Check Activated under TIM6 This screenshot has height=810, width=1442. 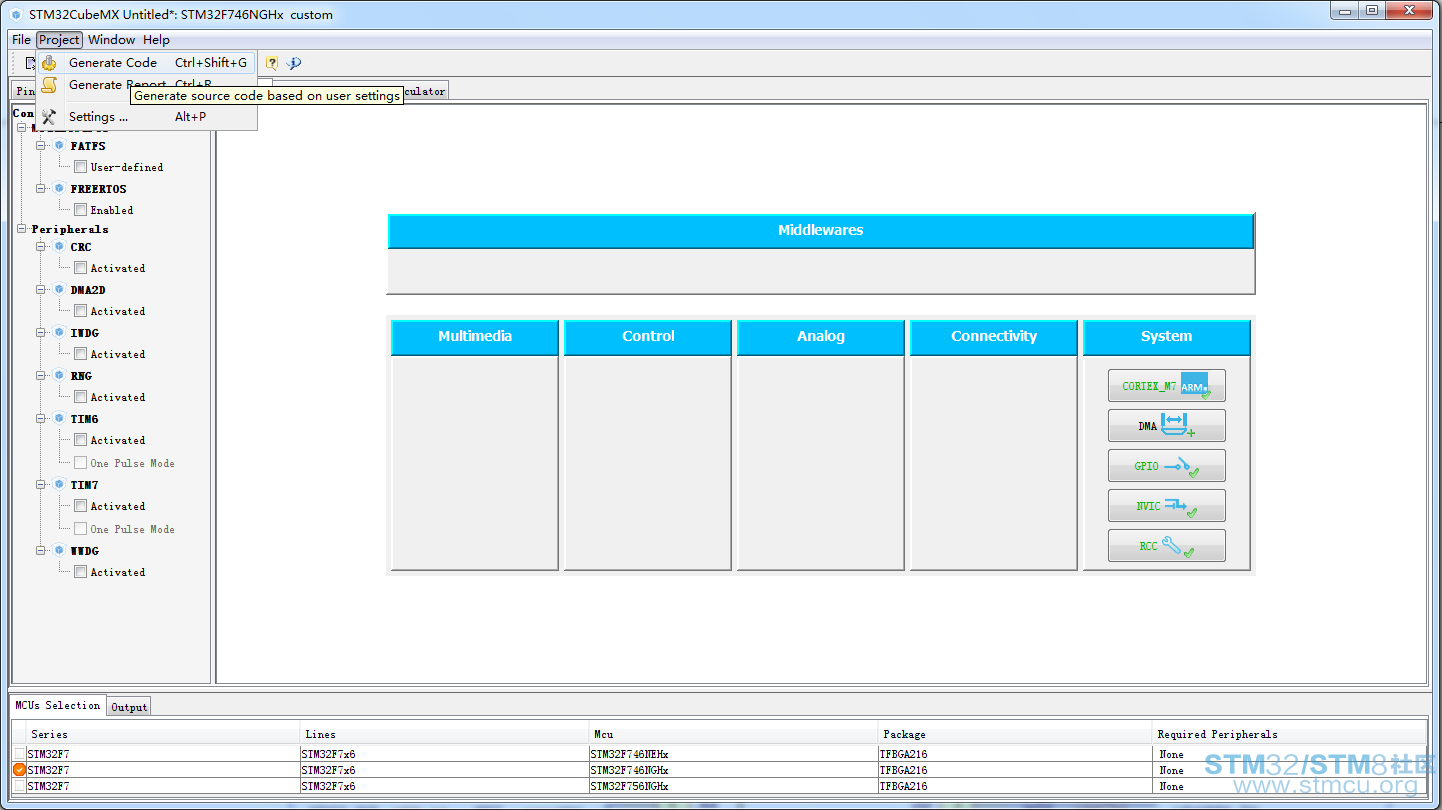[x=80, y=440]
